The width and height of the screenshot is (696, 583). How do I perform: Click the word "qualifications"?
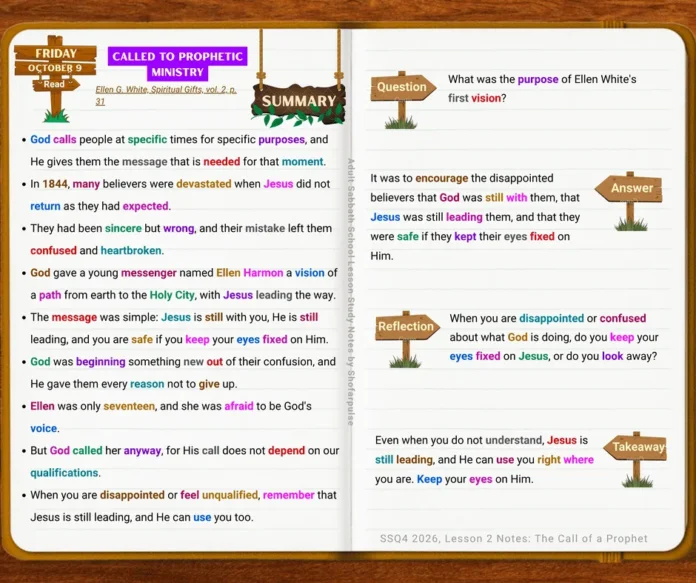[x=64, y=472]
